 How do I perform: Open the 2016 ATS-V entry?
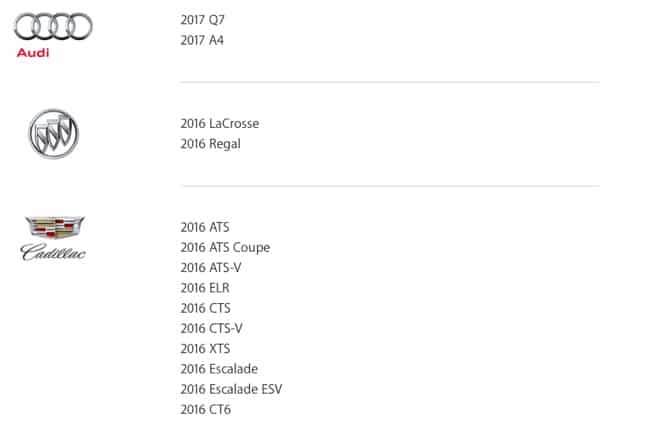pos(211,268)
